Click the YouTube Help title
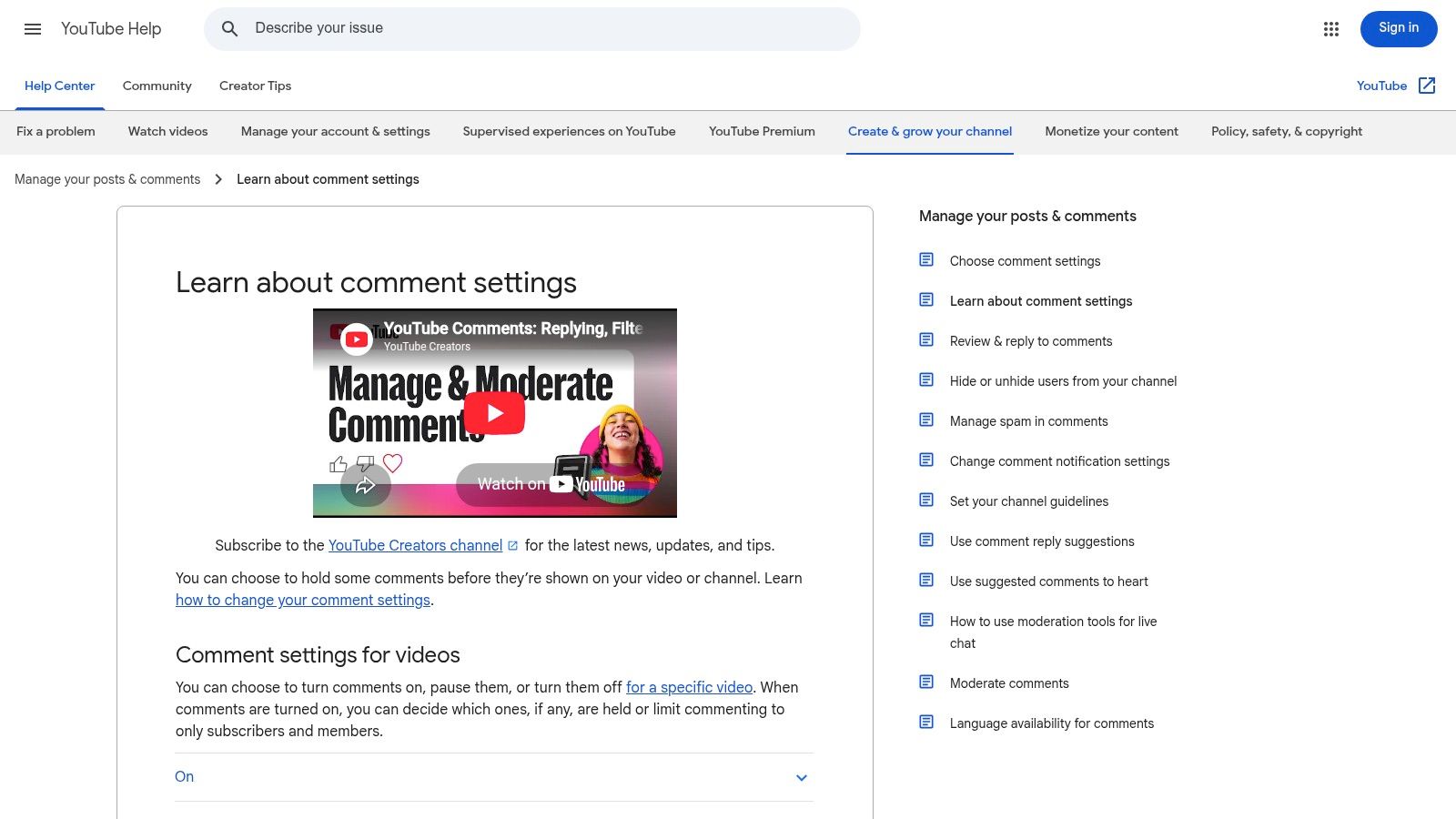 click(111, 29)
